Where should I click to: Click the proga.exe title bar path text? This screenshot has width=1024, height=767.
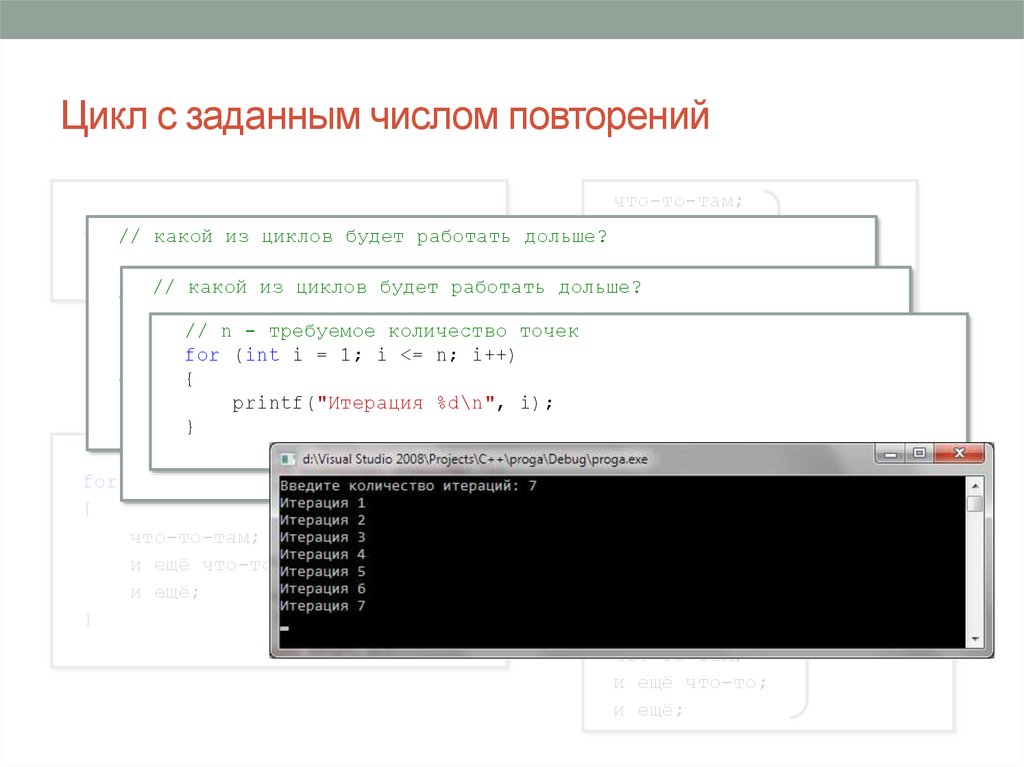click(x=474, y=460)
